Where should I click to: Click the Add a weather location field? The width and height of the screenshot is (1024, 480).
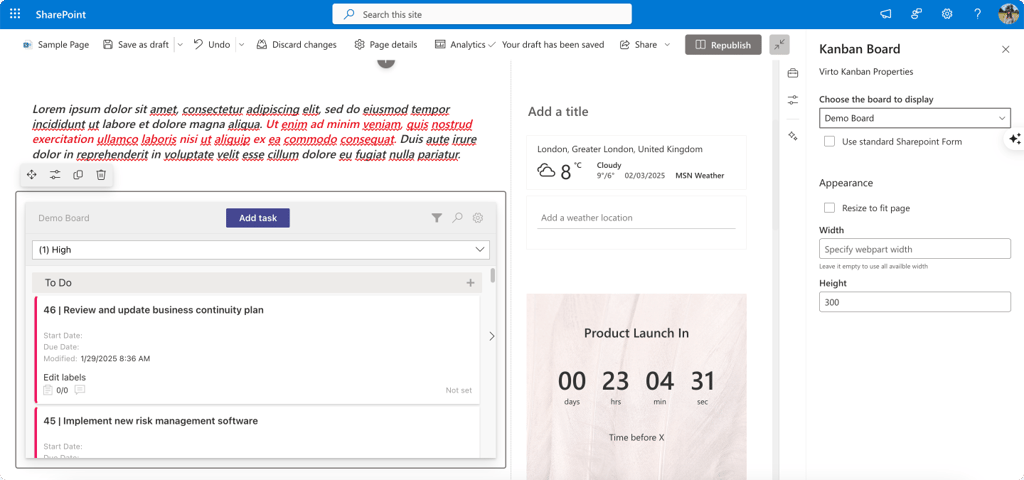click(636, 218)
